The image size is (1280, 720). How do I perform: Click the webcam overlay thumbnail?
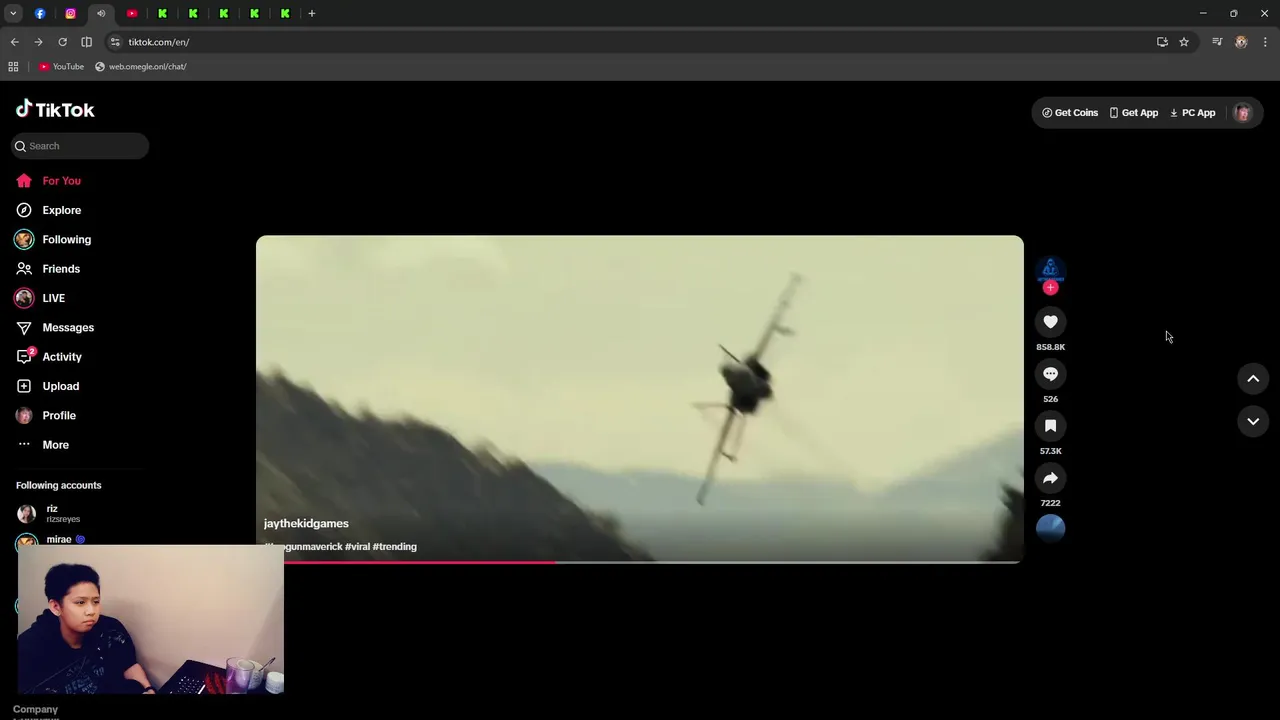tap(151, 619)
